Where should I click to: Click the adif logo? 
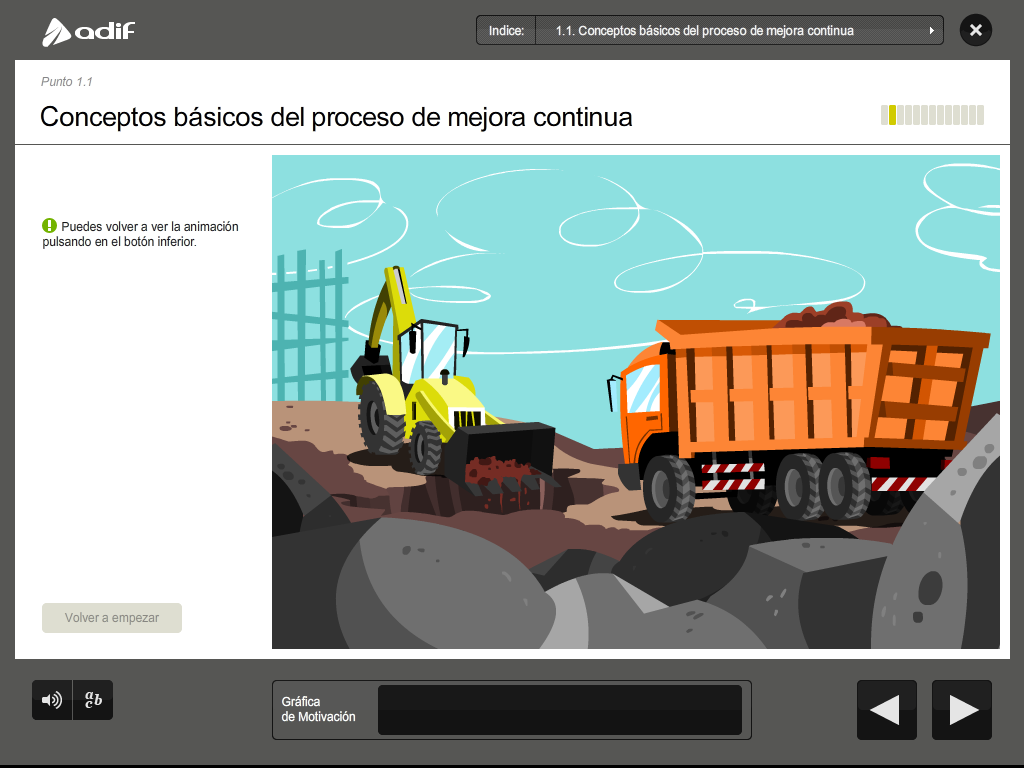(x=88, y=32)
